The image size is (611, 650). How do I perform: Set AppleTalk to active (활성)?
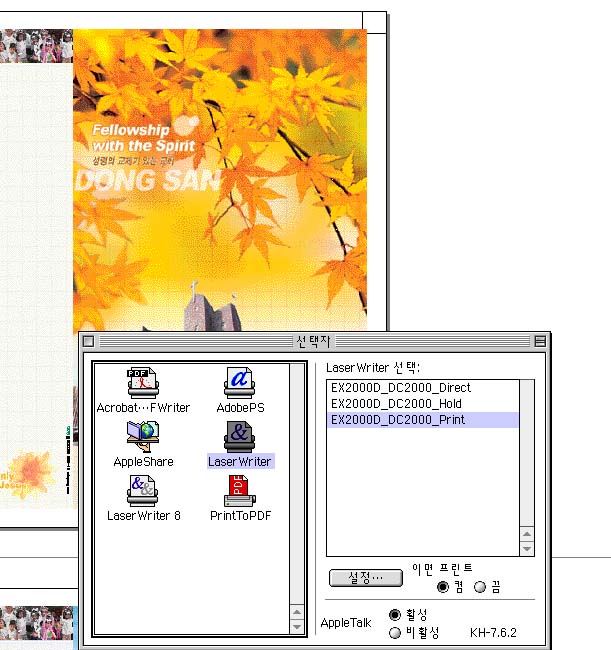click(x=394, y=614)
